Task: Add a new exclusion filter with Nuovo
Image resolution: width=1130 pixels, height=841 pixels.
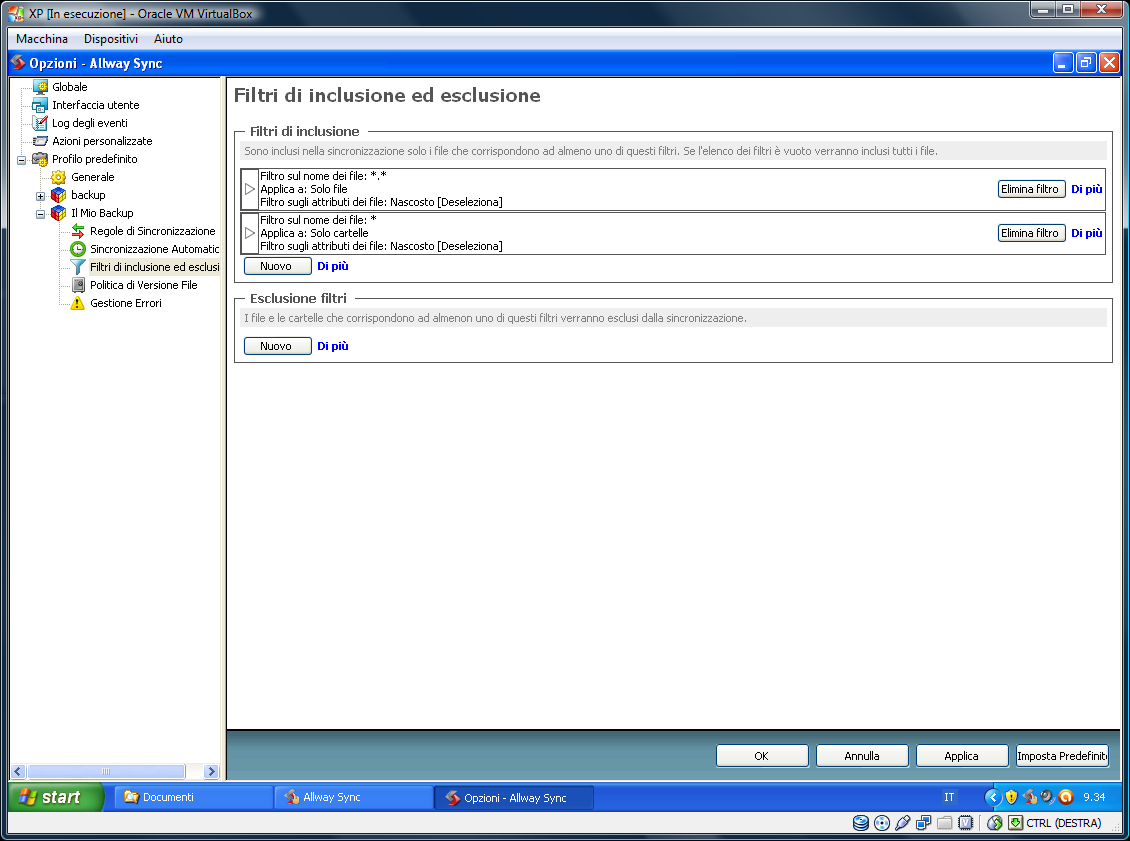Action: tap(277, 346)
